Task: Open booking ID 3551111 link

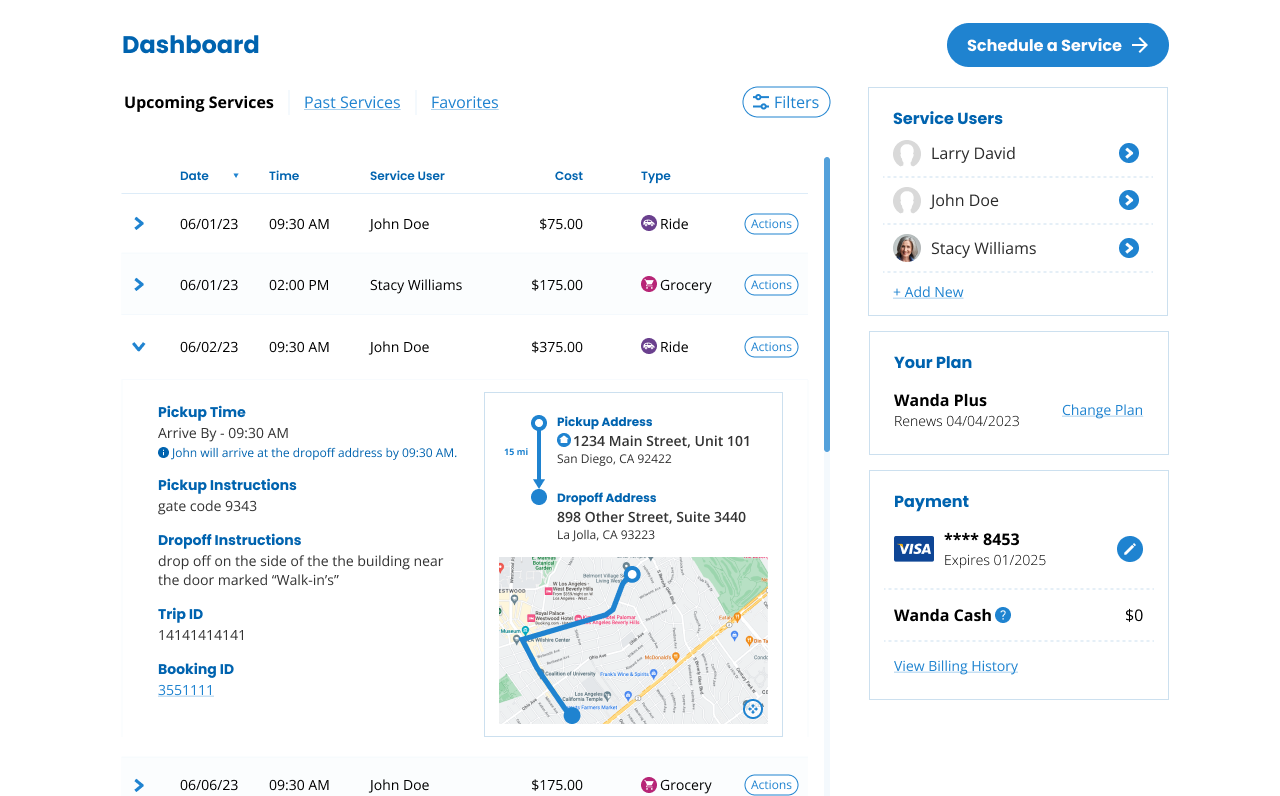Action: (186, 690)
